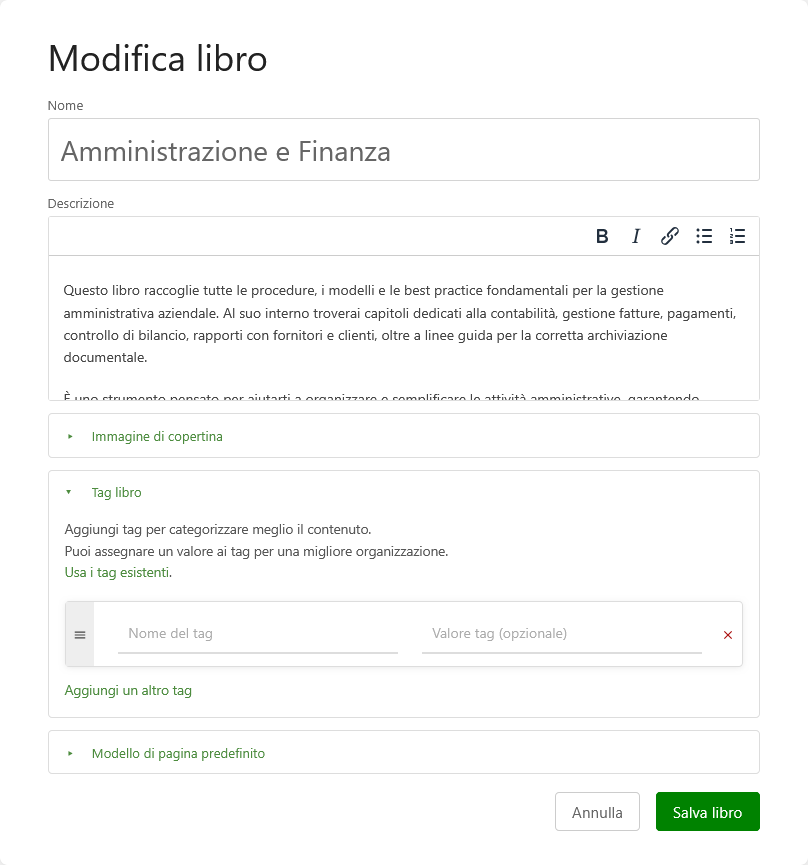Add another tag via Aggiungi un altro tag
The width and height of the screenshot is (808, 865).
(128, 691)
